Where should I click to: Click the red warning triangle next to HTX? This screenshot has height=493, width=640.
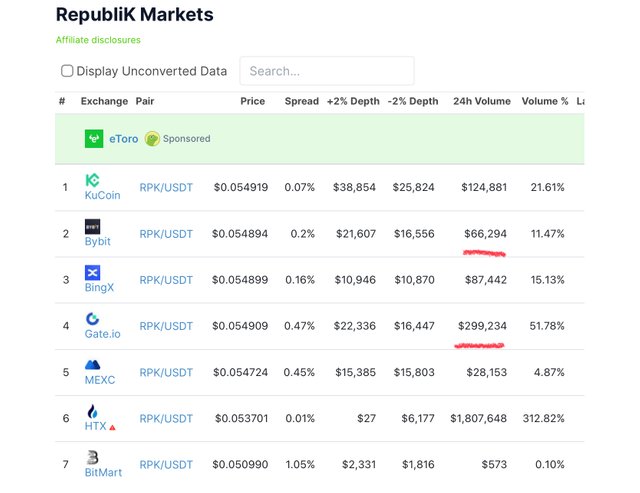[x=112, y=427]
